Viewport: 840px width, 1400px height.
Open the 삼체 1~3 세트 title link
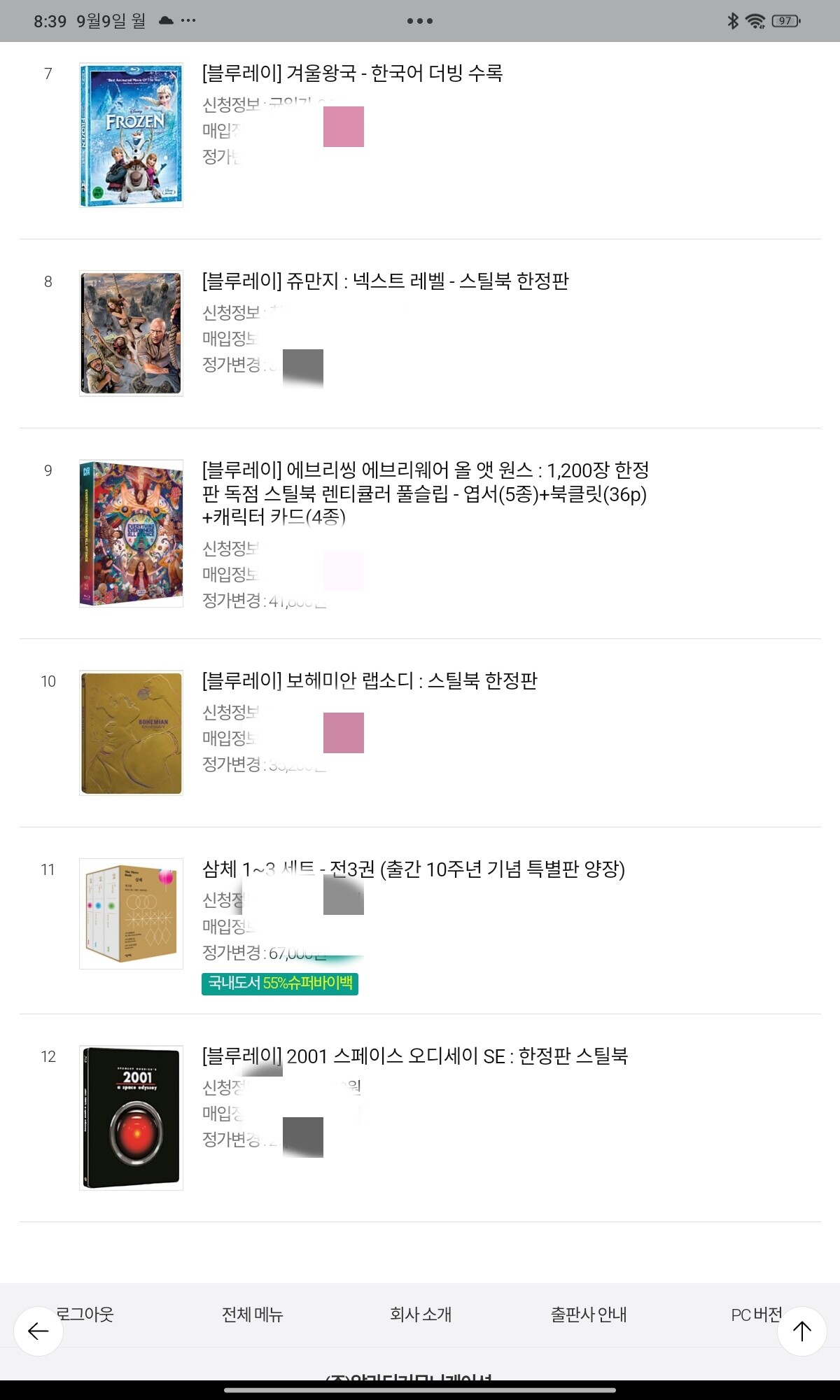tap(413, 869)
